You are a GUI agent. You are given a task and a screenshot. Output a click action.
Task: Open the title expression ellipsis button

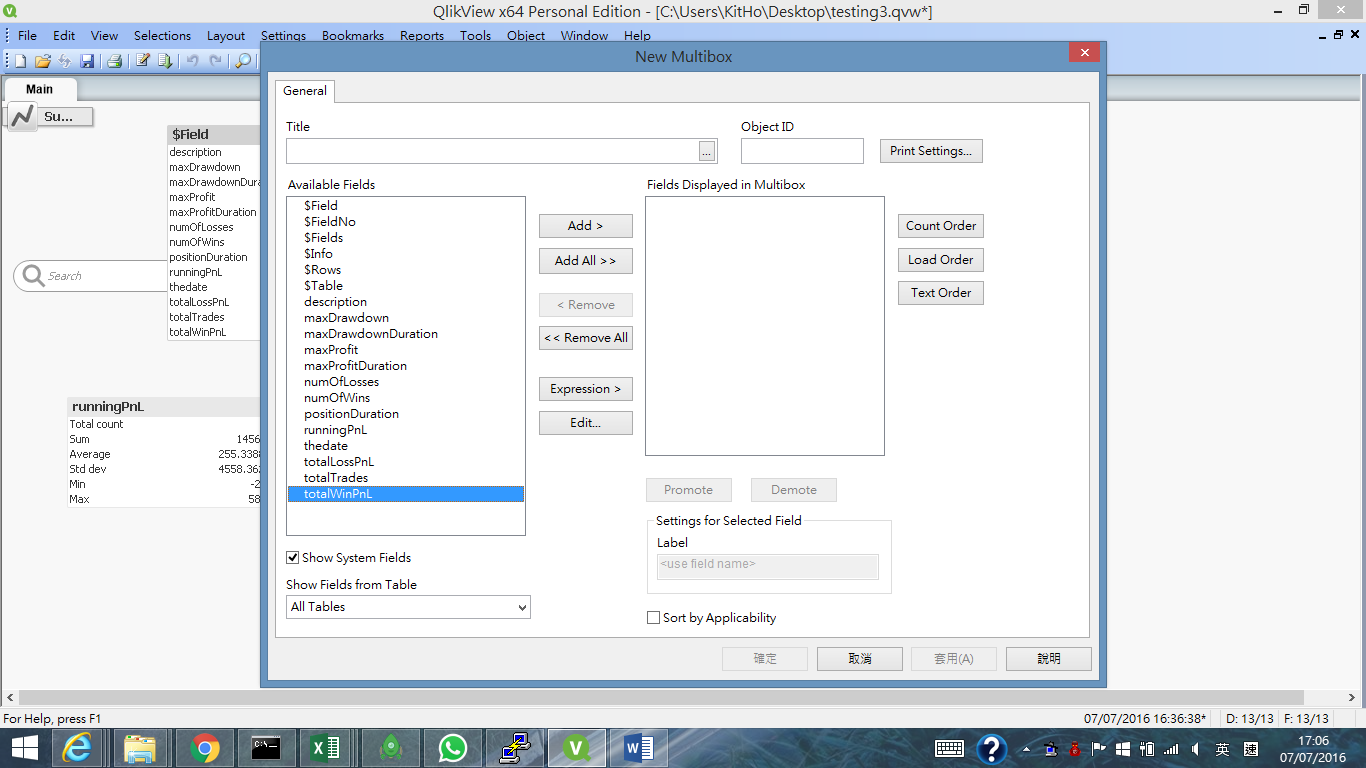pyautogui.click(x=708, y=151)
